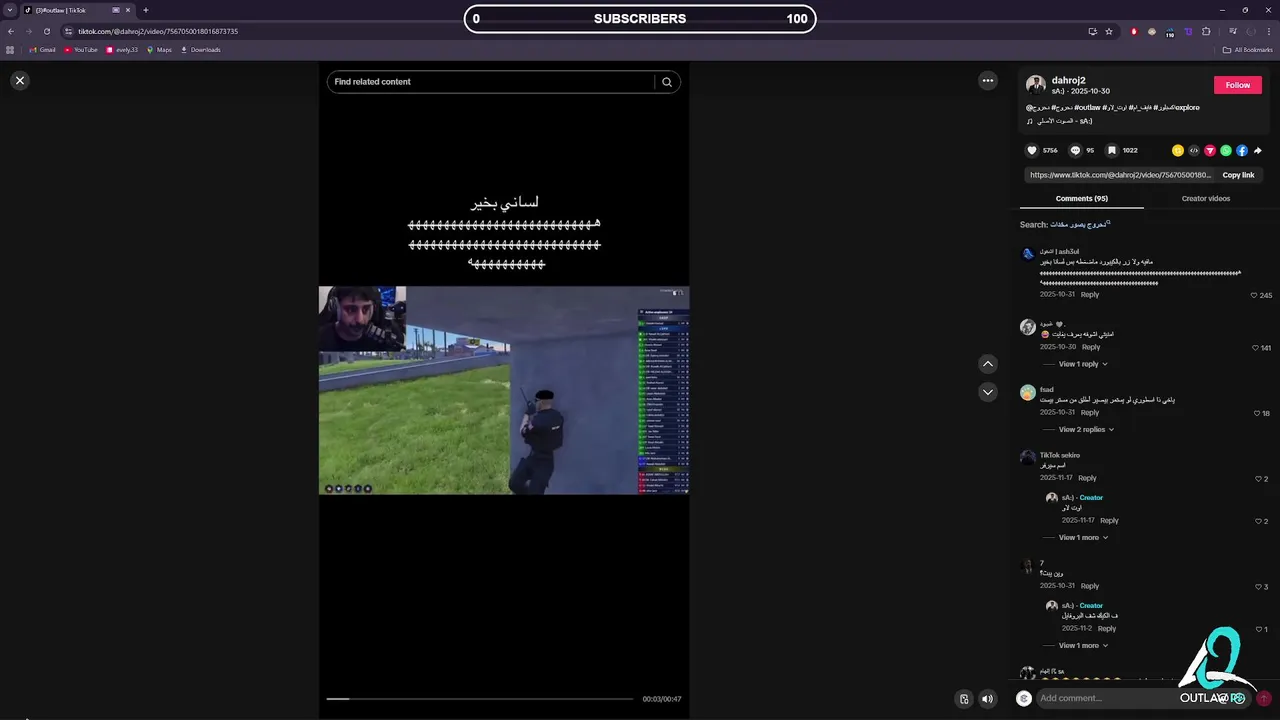Image resolution: width=1280 pixels, height=720 pixels.
Task: Open the three-dot more options menu
Action: 988,81
